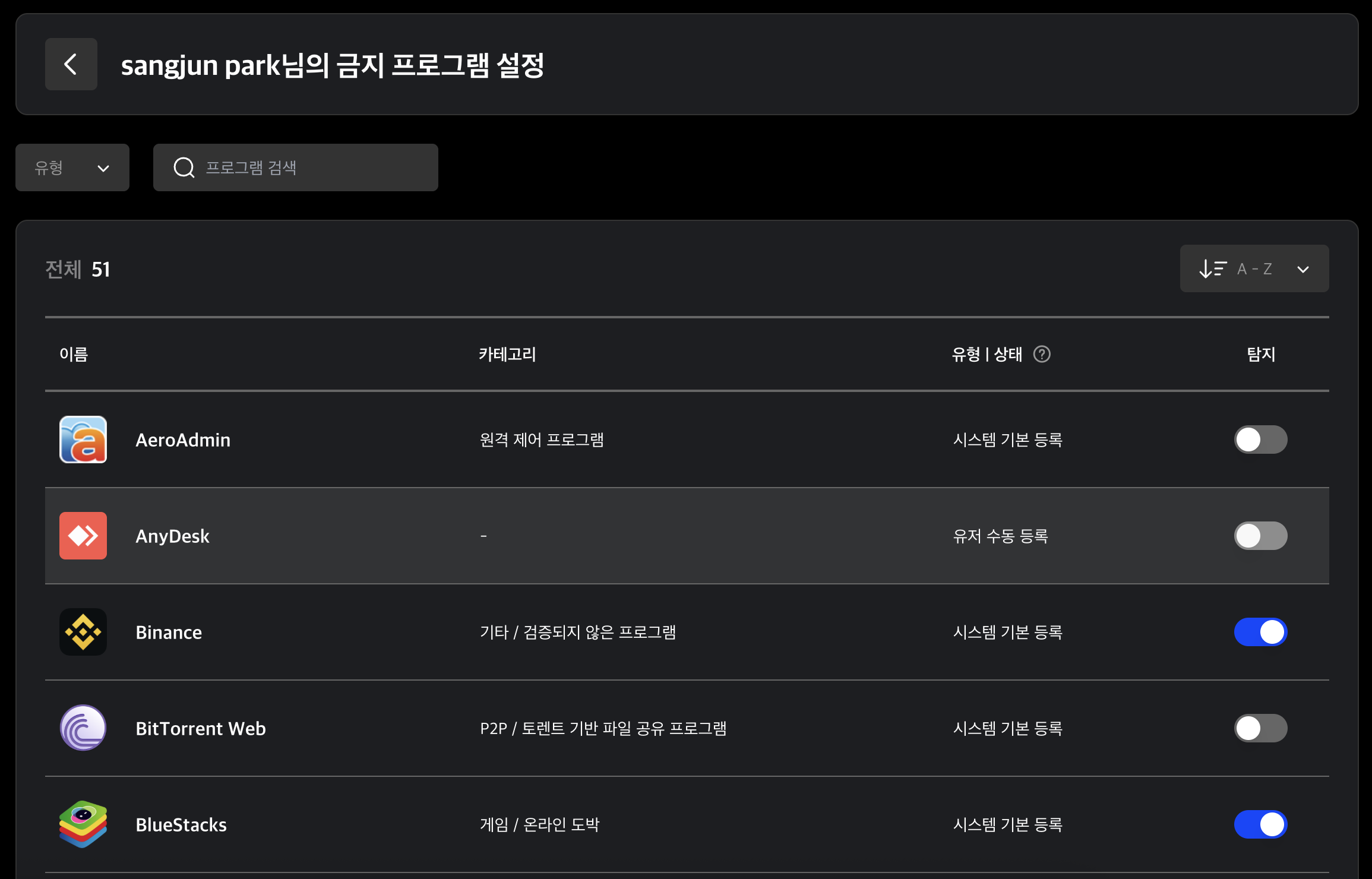
Task: Select the AnyDesk program name
Action: click(172, 536)
